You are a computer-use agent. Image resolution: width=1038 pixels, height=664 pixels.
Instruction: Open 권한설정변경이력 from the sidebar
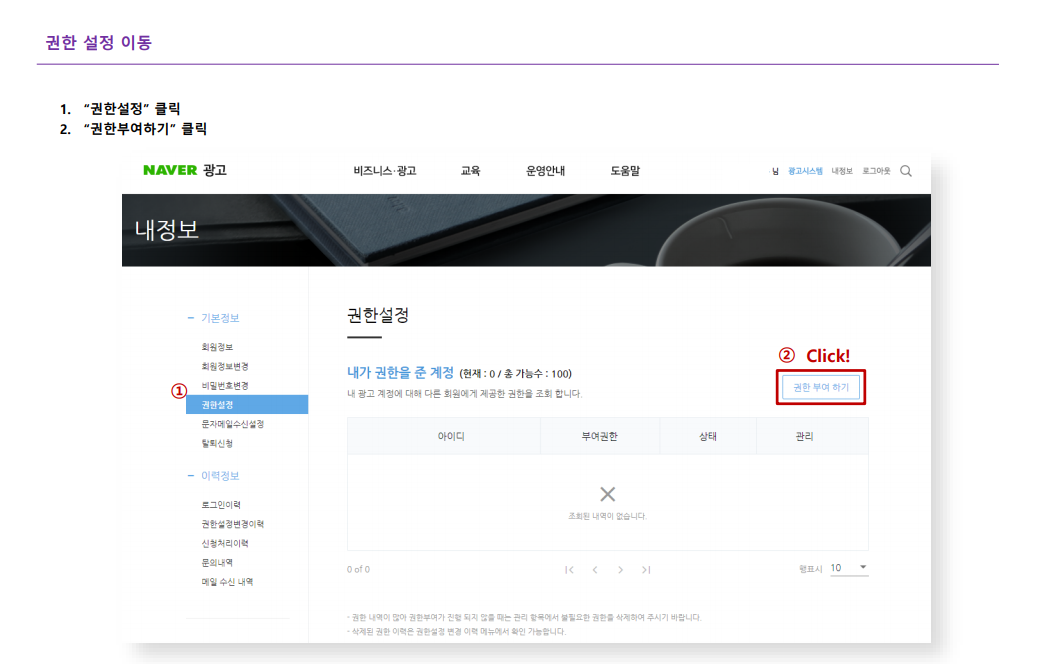point(232,524)
